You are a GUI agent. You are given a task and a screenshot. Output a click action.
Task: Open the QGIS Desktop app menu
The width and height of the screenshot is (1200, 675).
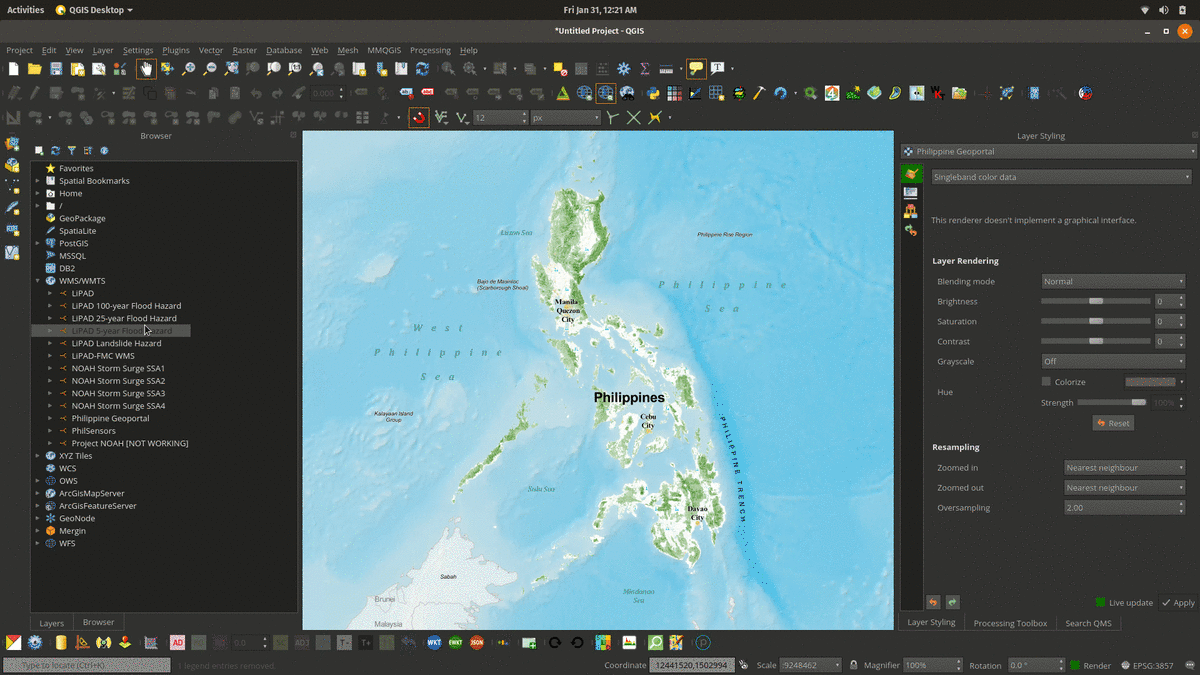(x=96, y=10)
